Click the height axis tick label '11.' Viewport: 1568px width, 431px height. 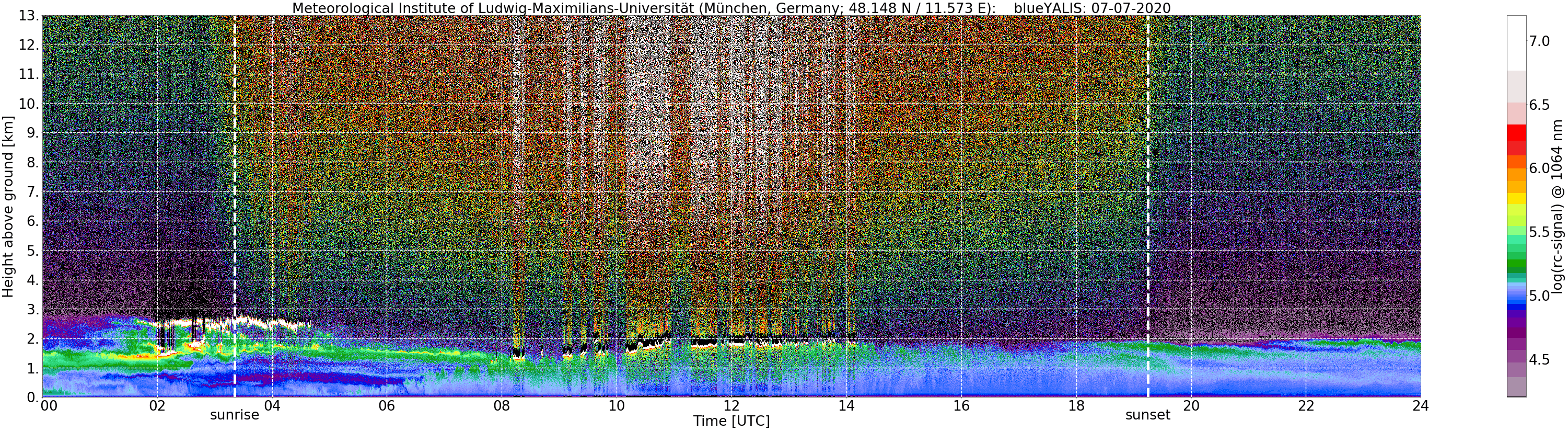[x=29, y=74]
